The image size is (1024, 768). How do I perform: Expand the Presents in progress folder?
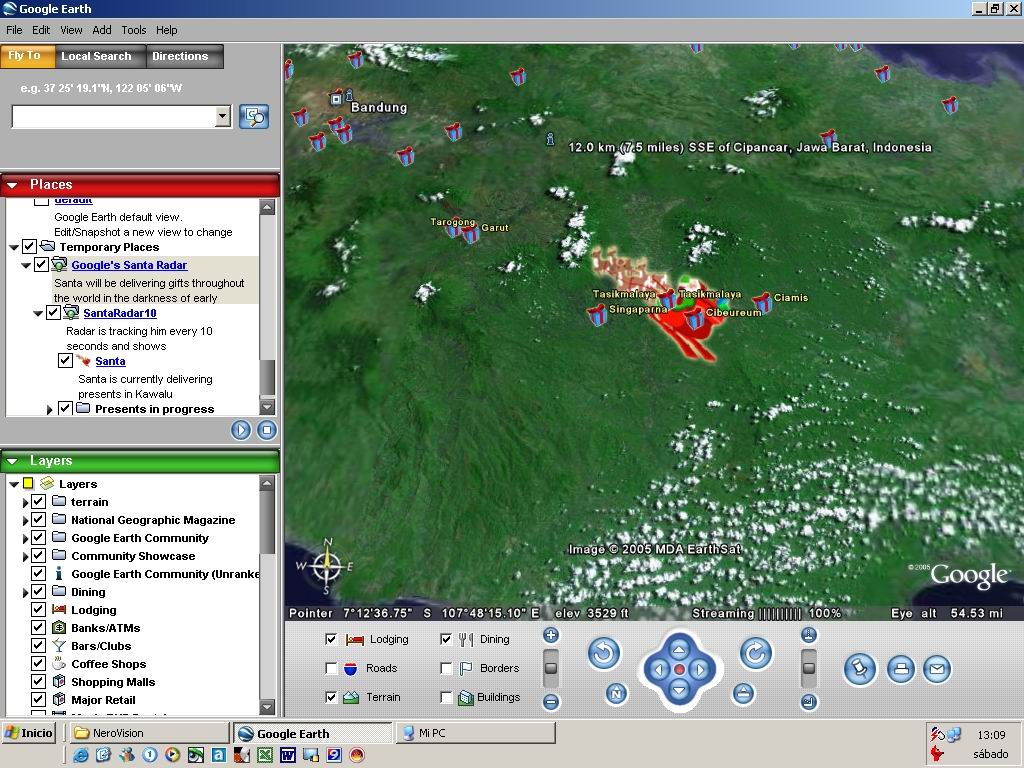50,410
